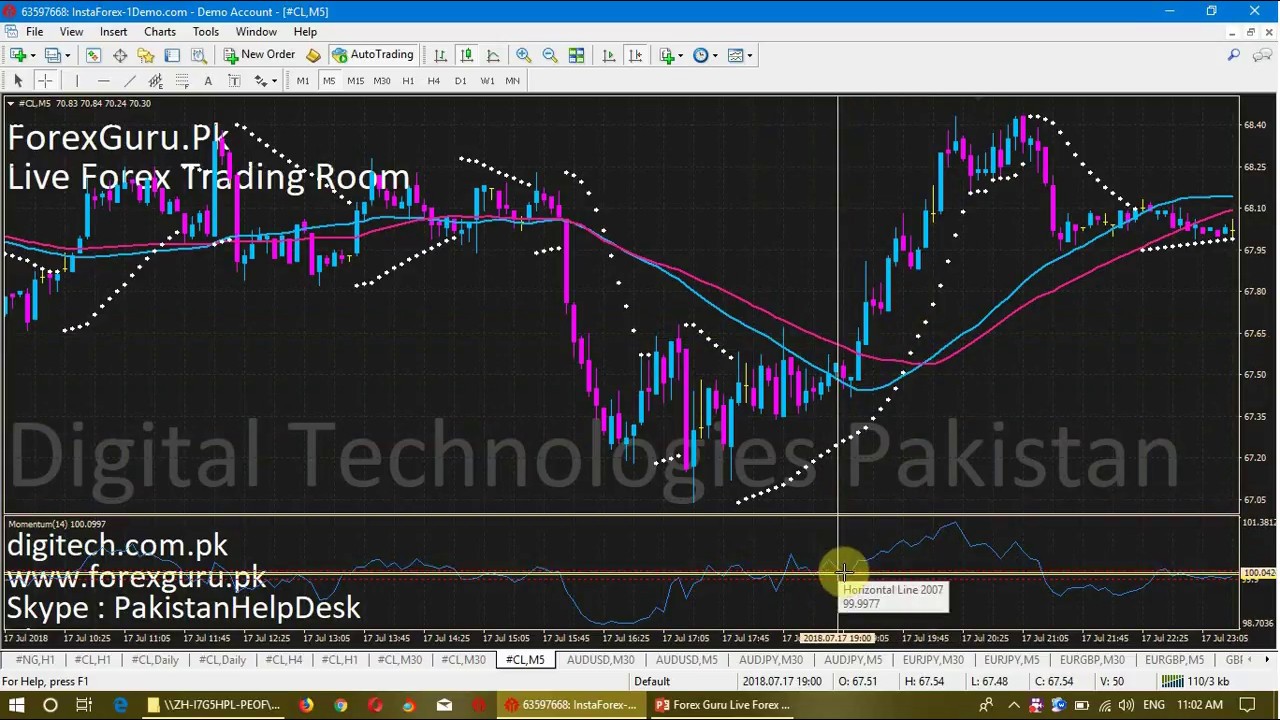
Task: Expand the New Chart dropdown arrow
Action: pyautogui.click(x=32, y=56)
